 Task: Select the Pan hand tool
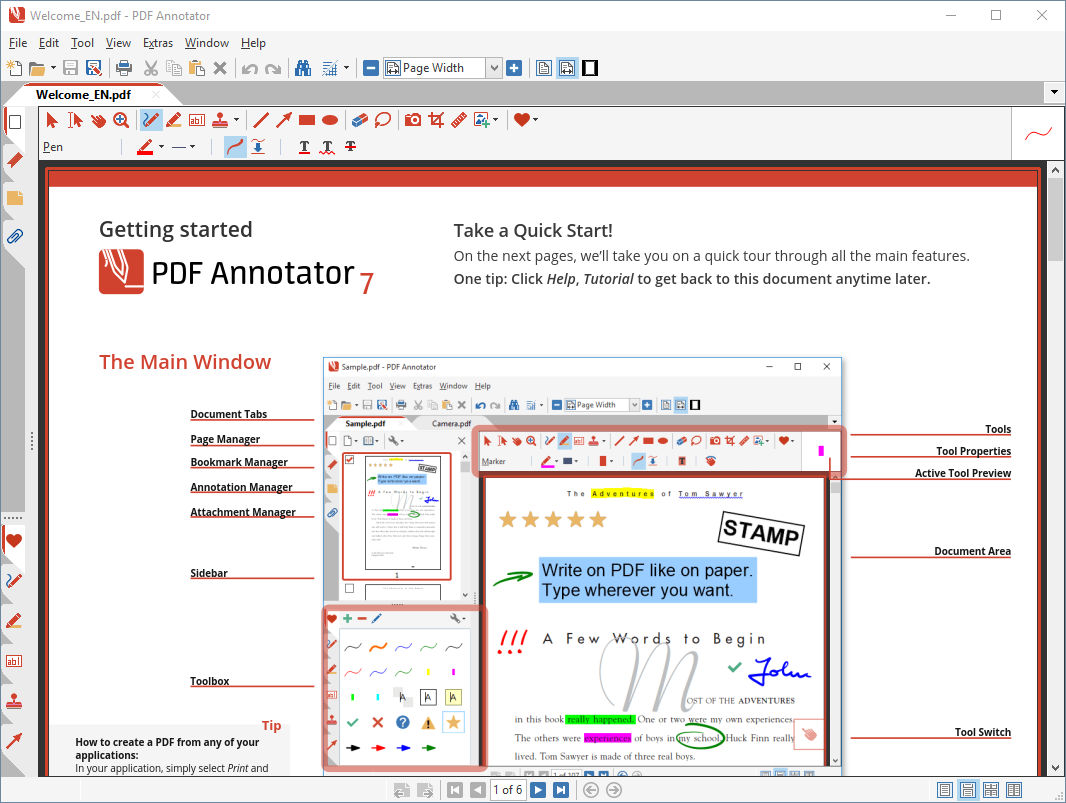click(98, 120)
